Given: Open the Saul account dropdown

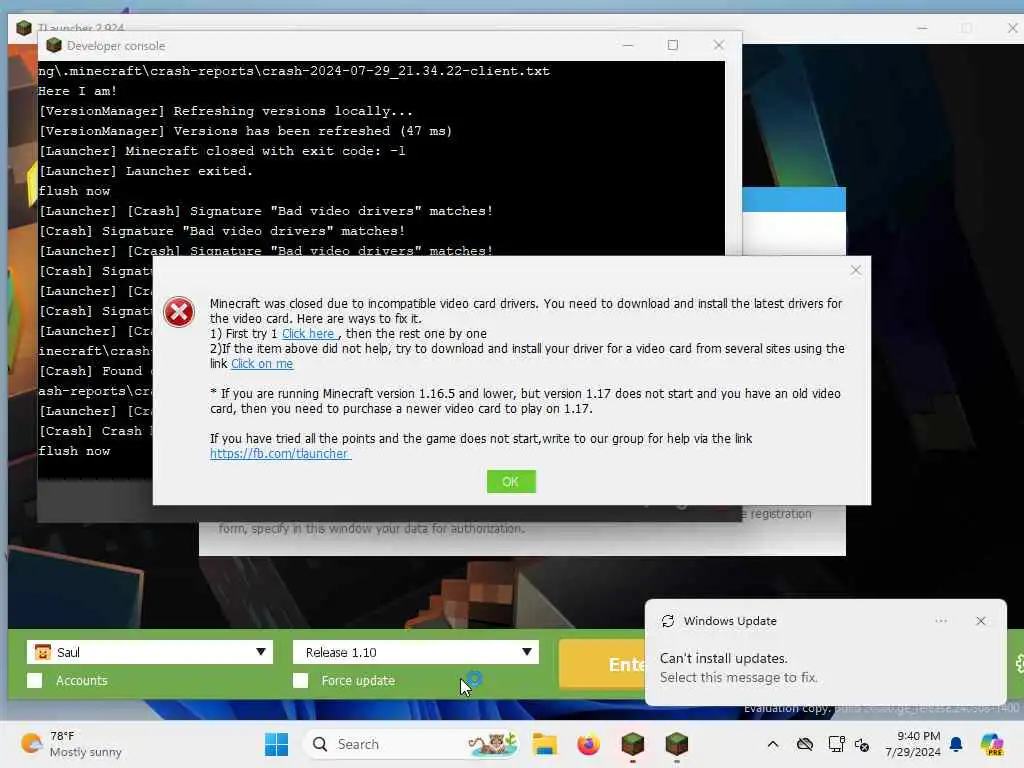Looking at the screenshot, I should pyautogui.click(x=150, y=652).
